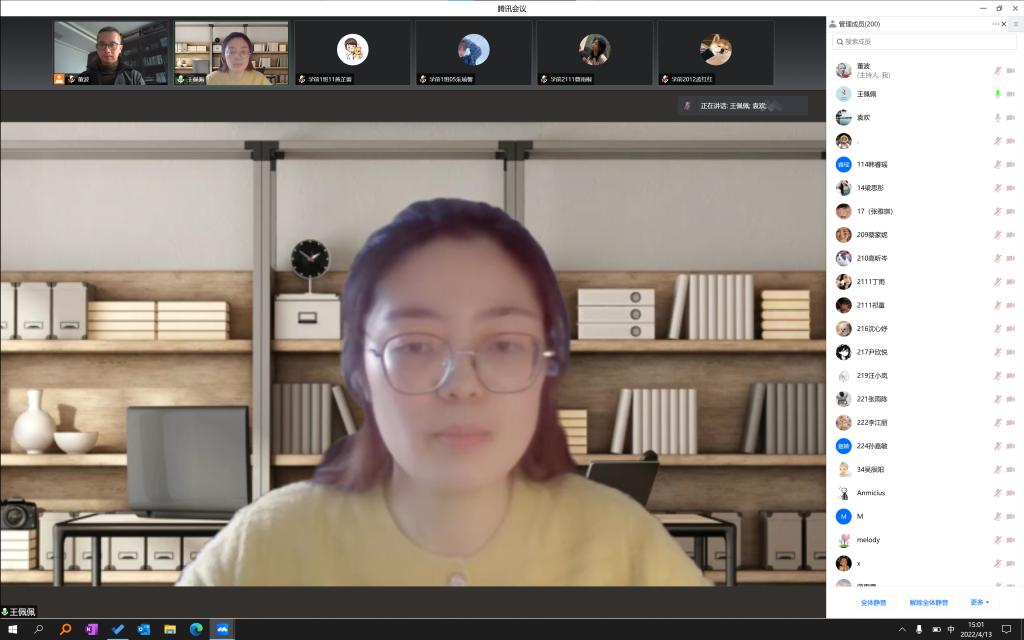Open the member panel three-dots menu
1024x640 pixels.
point(995,23)
